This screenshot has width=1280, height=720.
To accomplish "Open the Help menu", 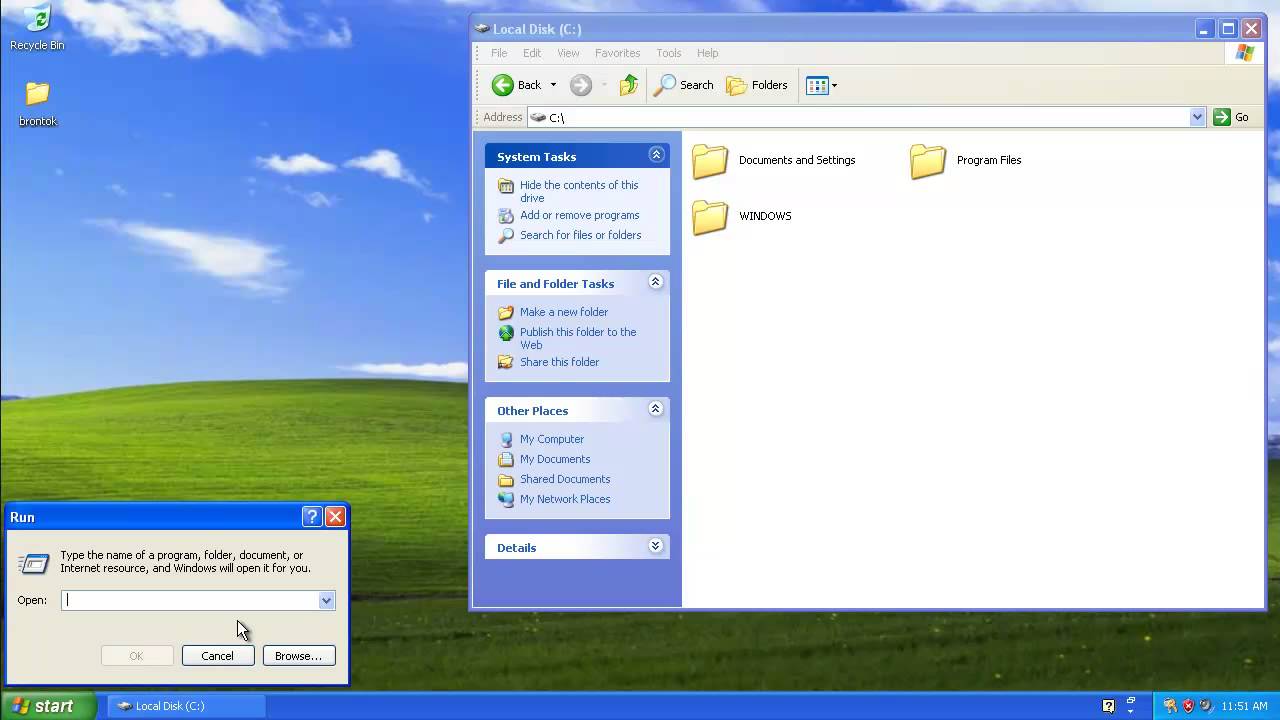I will [x=707, y=53].
